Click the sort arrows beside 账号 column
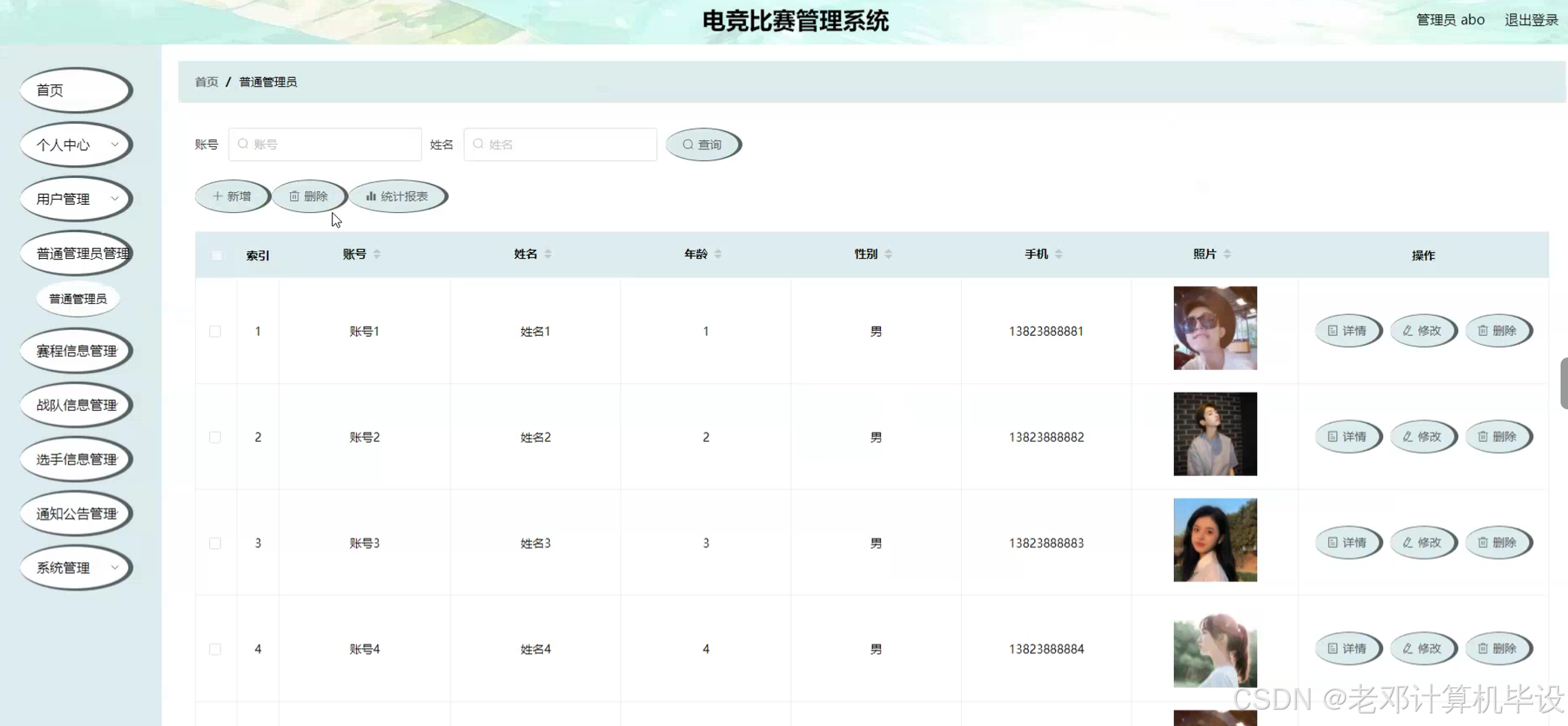This screenshot has height=726, width=1568. click(x=377, y=254)
